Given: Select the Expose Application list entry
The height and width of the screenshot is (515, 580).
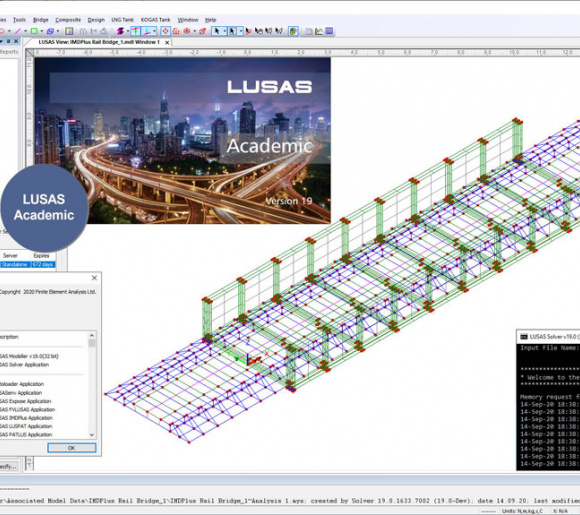Looking at the screenshot, I should [x=26, y=401].
